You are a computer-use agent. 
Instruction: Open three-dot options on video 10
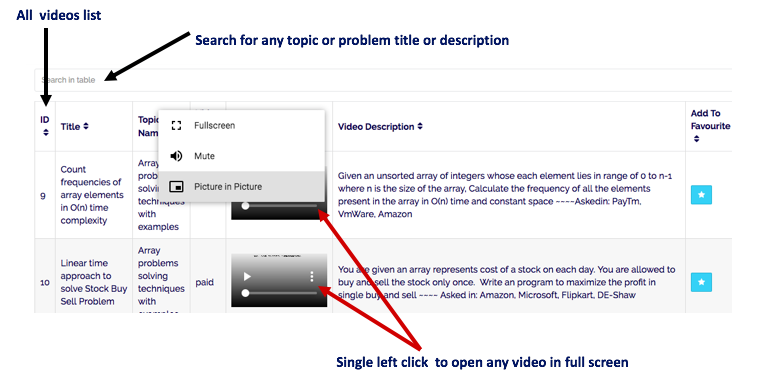[312, 277]
